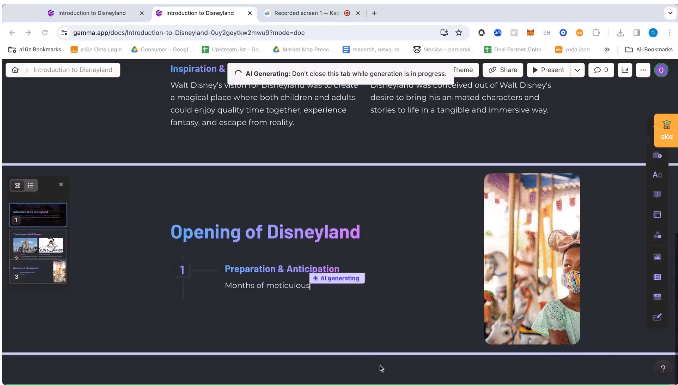Click the Share button

pos(503,70)
